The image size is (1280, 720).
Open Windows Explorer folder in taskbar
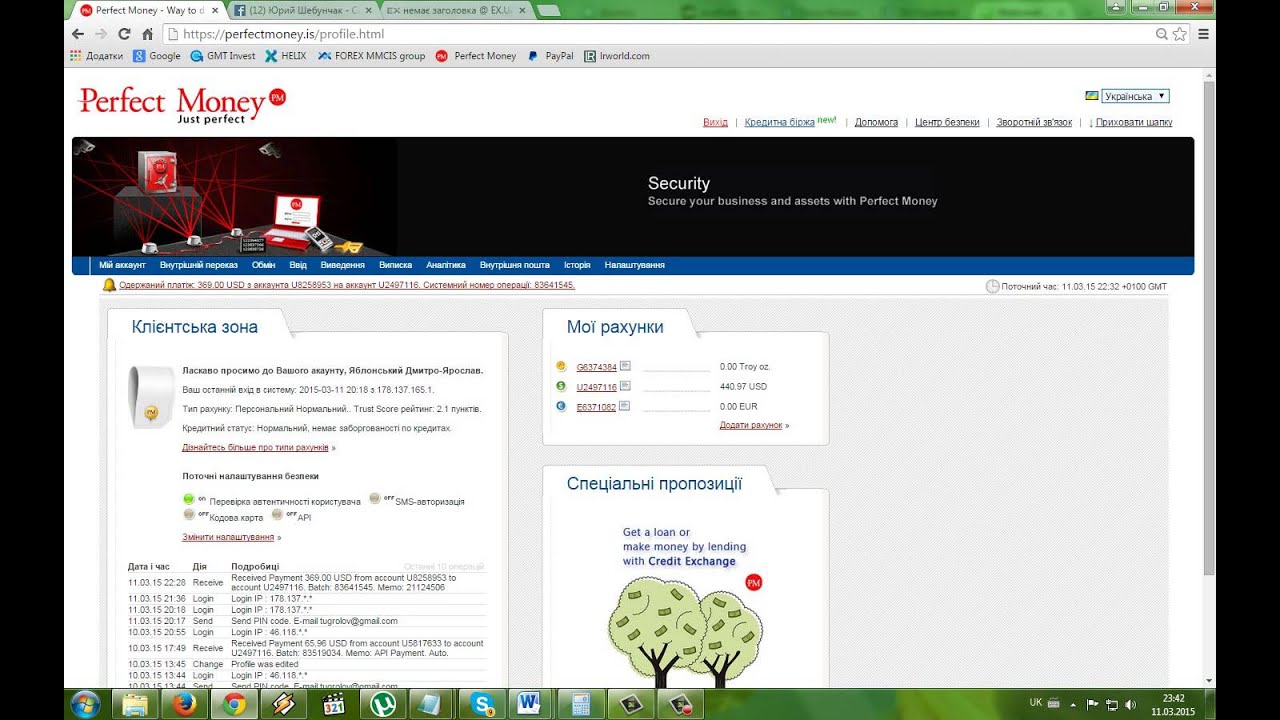tap(135, 704)
